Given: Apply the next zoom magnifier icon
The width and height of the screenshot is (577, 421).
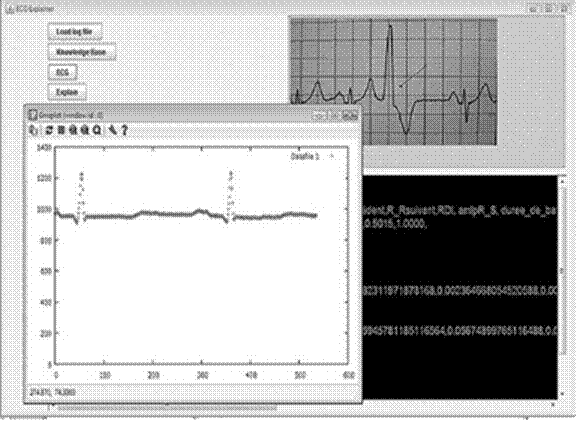Looking at the screenshot, I should [x=85, y=130].
